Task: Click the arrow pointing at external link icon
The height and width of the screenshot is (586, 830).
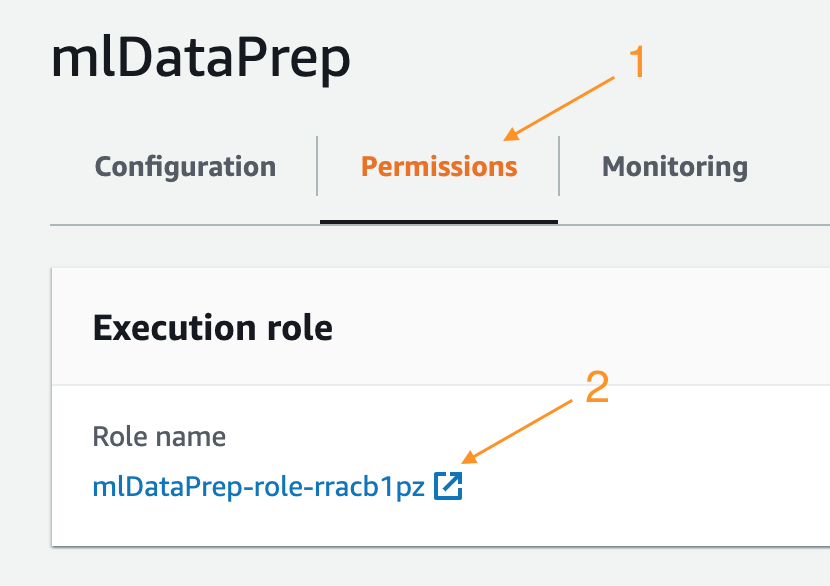Action: pos(517,431)
